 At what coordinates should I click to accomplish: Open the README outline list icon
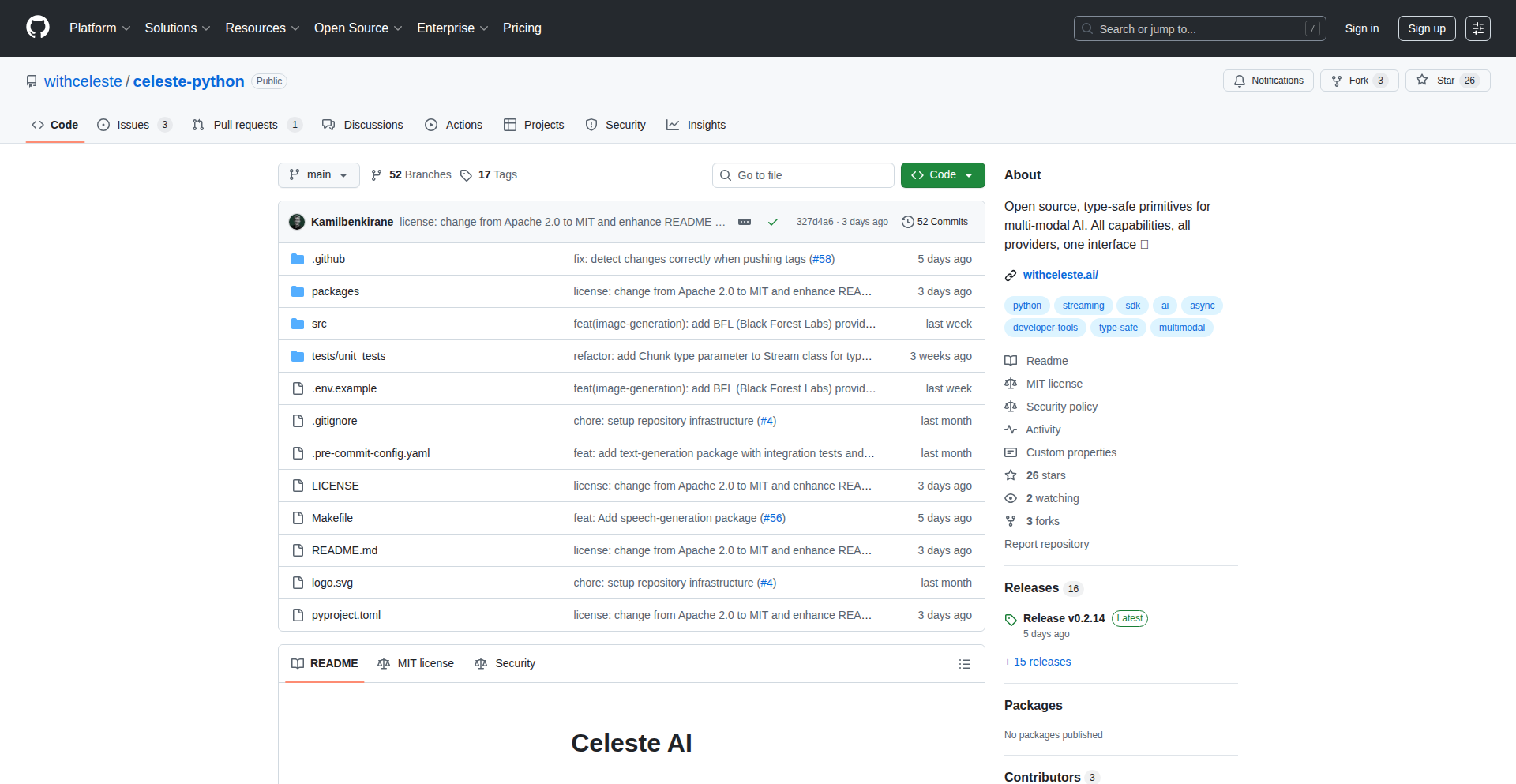(x=964, y=664)
